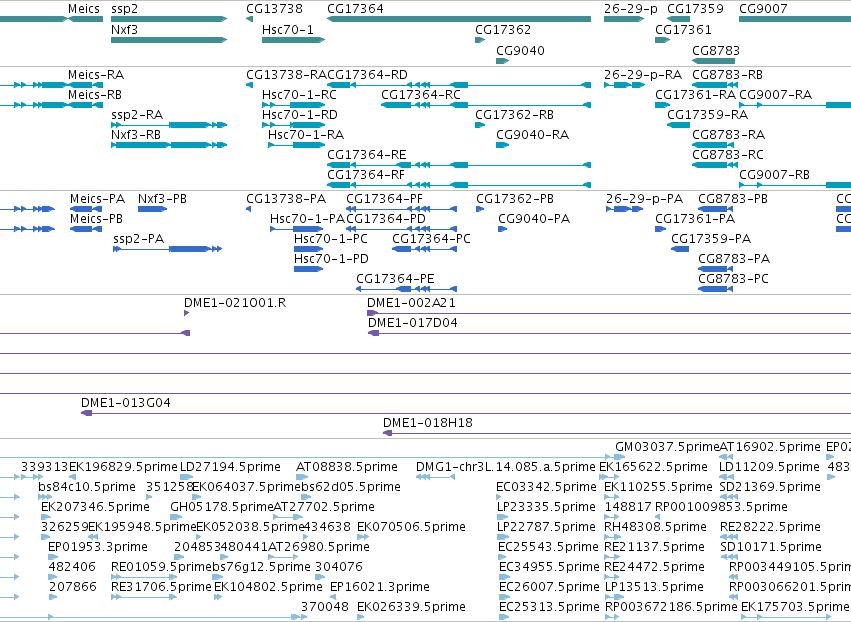
Task: Open the CG9040-RA transcript
Action: click(x=503, y=145)
